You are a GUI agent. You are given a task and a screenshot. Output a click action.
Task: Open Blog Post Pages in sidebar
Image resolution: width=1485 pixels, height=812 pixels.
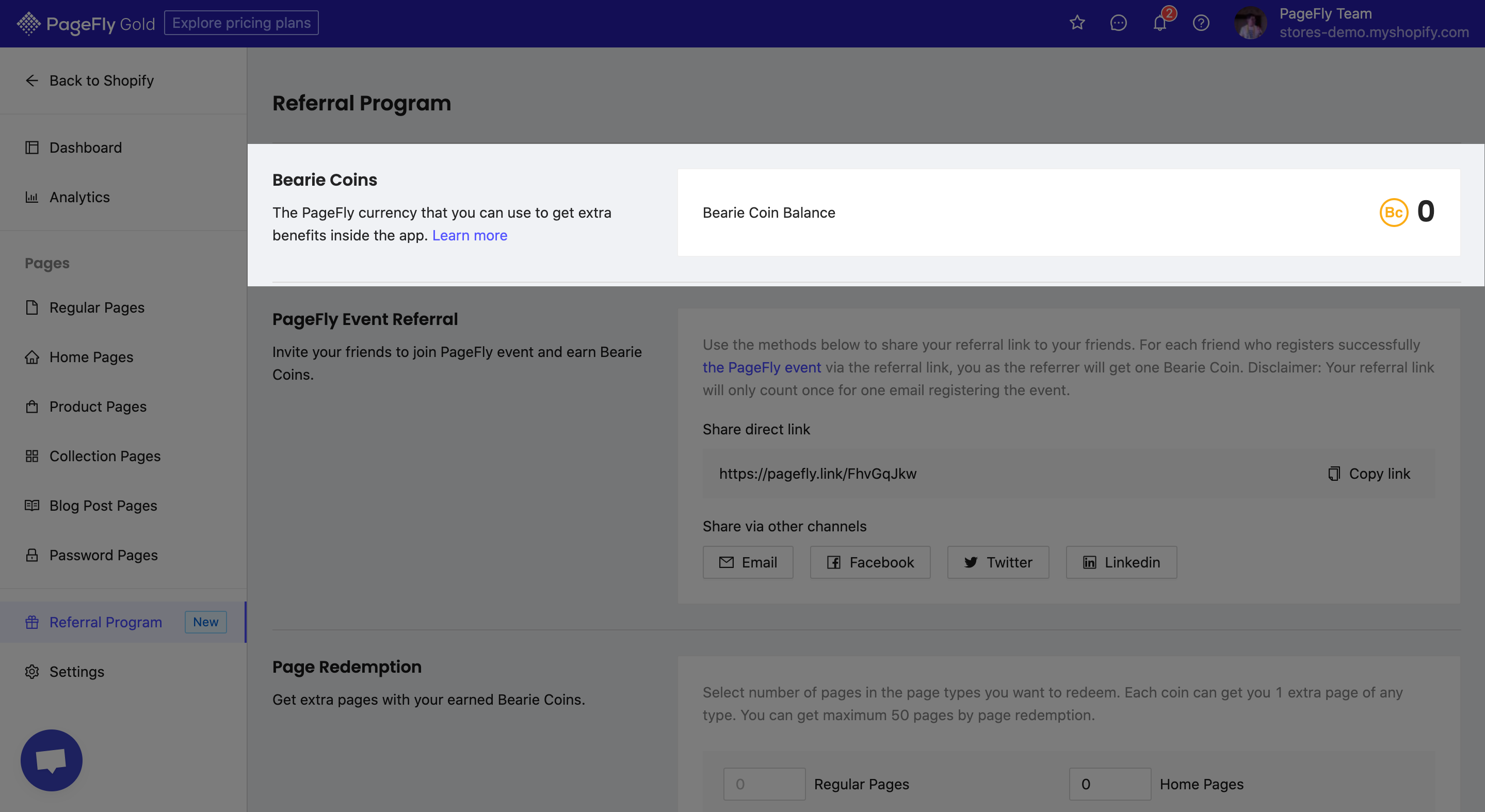[123, 506]
